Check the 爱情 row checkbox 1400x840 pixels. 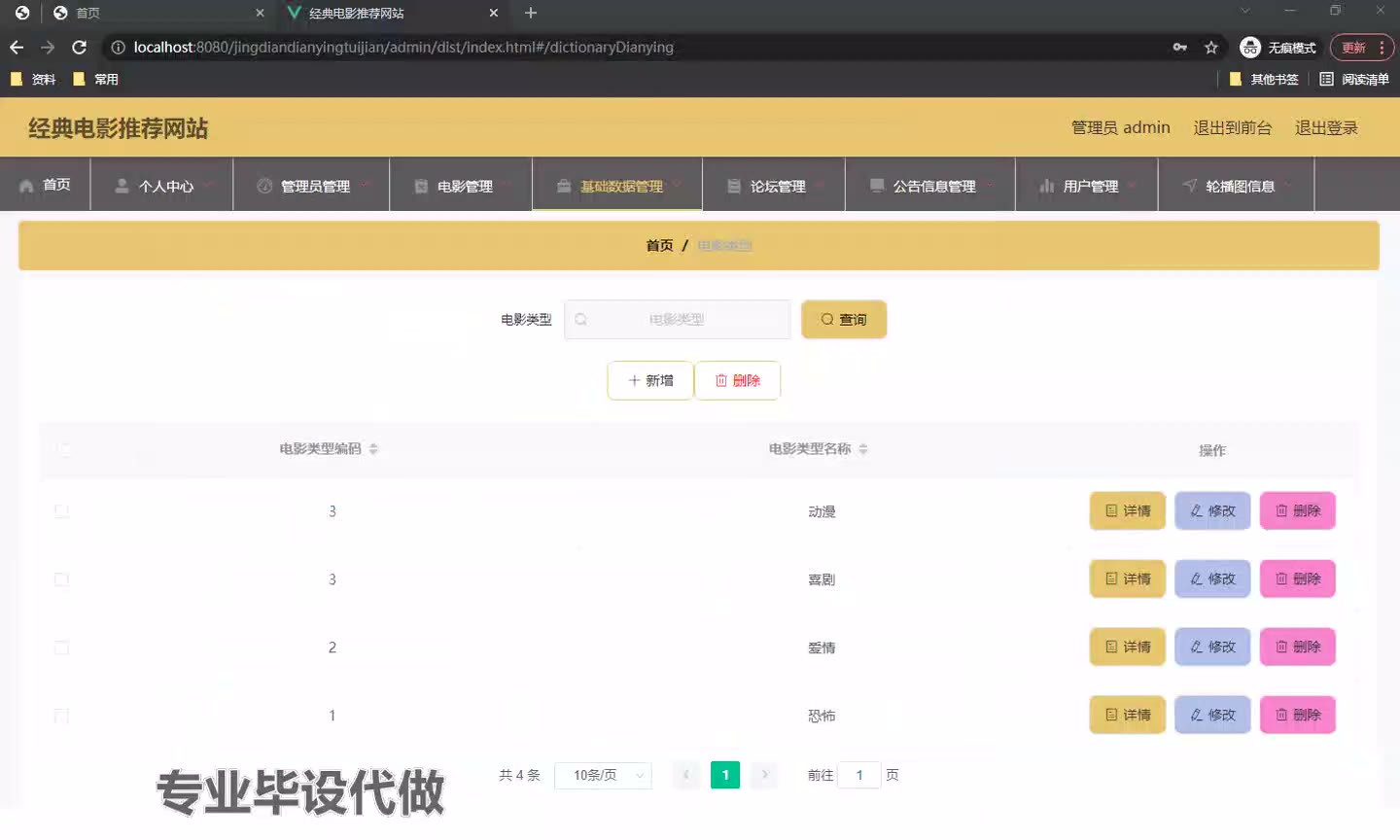coord(61,647)
